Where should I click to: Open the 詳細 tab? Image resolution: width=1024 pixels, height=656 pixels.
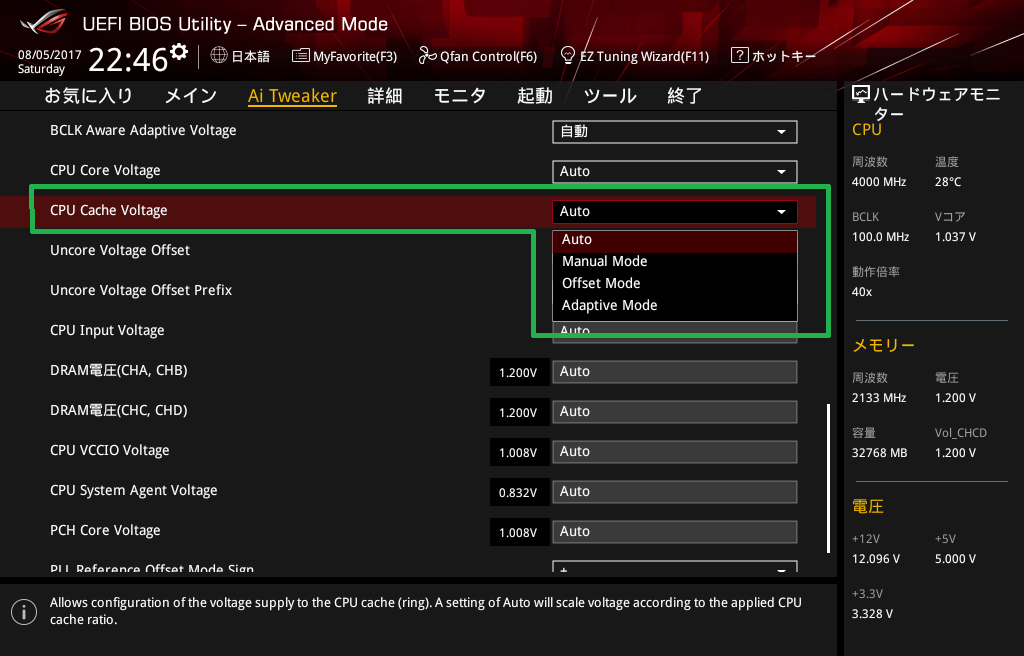click(x=385, y=96)
